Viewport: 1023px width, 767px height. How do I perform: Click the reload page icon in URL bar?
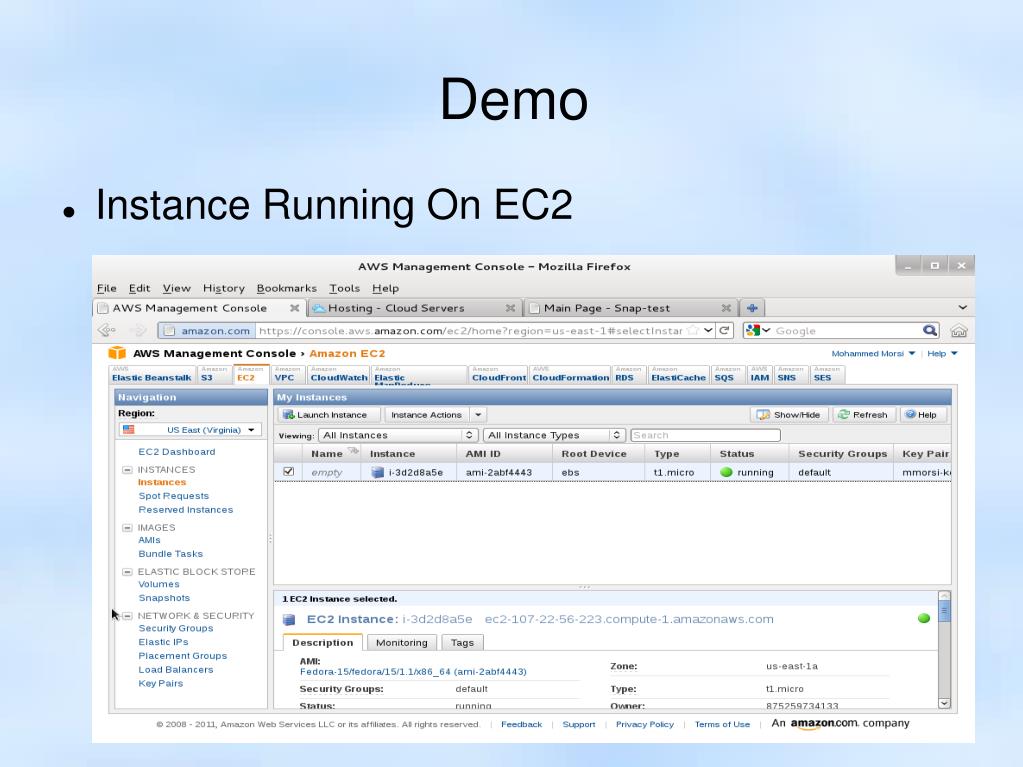click(724, 331)
